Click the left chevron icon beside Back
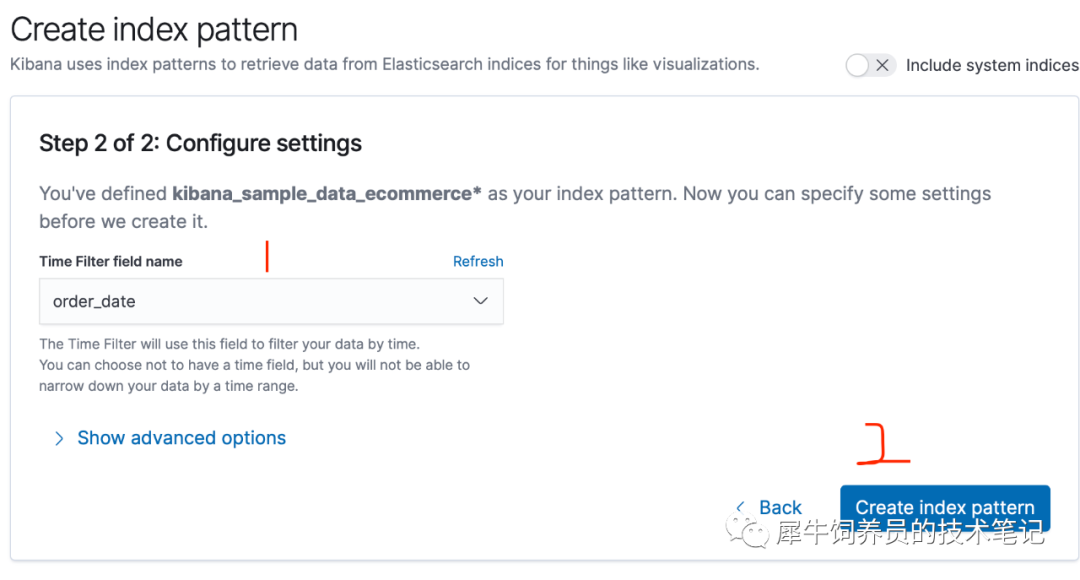The width and height of the screenshot is (1080, 580). tap(740, 507)
